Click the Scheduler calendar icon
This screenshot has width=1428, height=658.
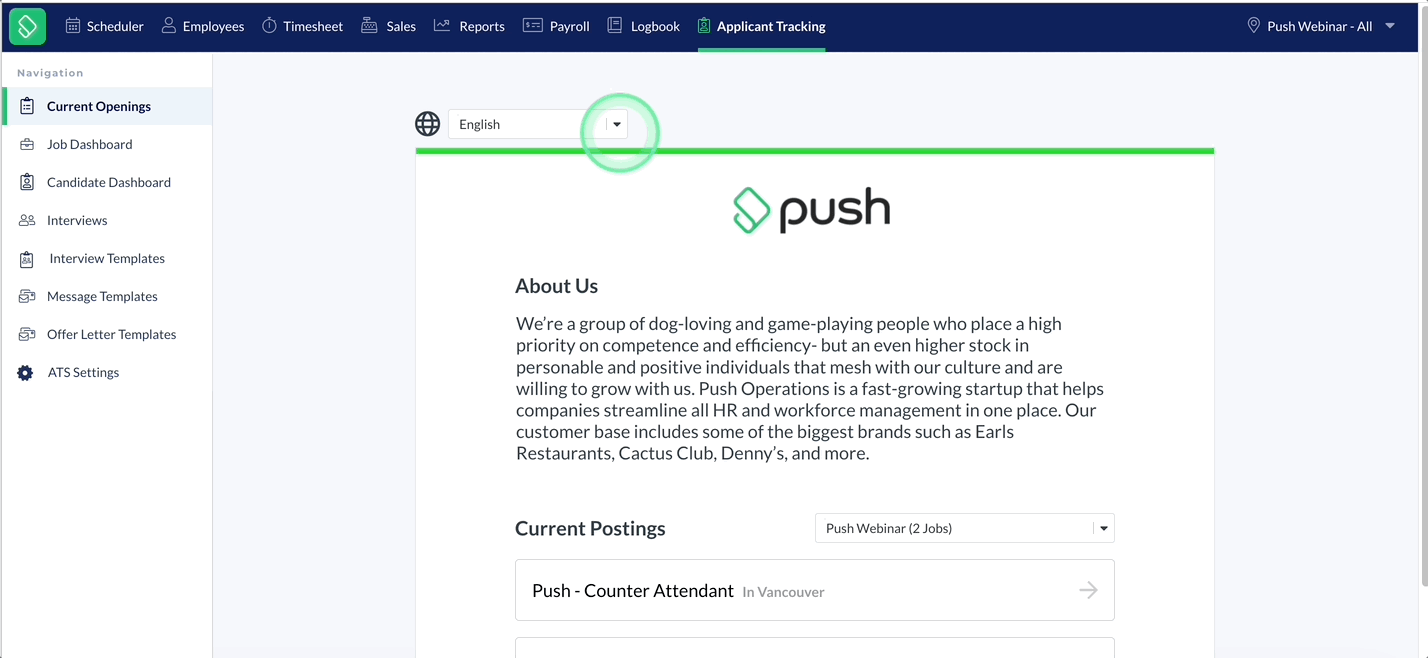point(73,26)
